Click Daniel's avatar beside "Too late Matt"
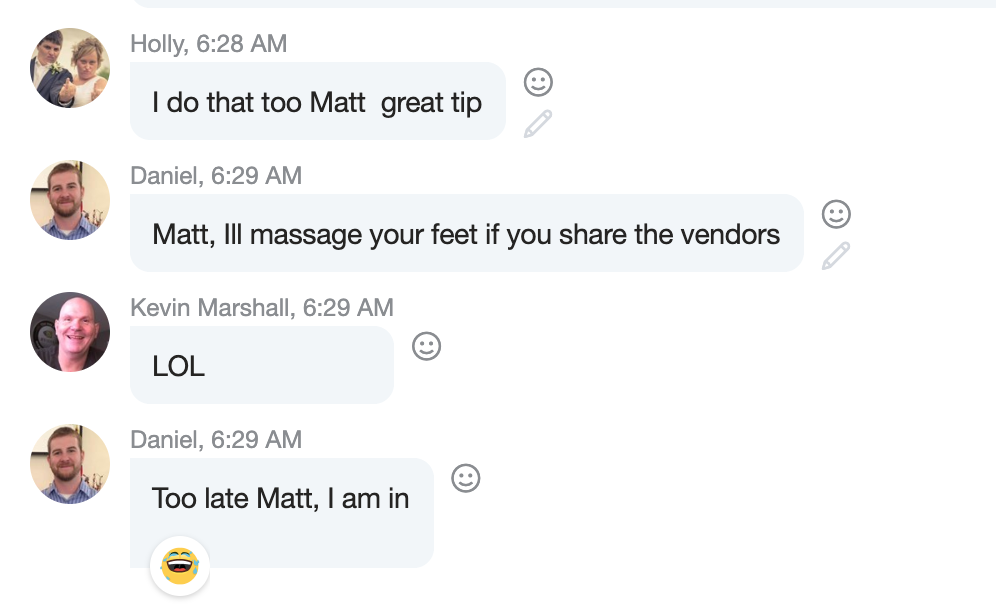996x606 pixels. (70, 464)
